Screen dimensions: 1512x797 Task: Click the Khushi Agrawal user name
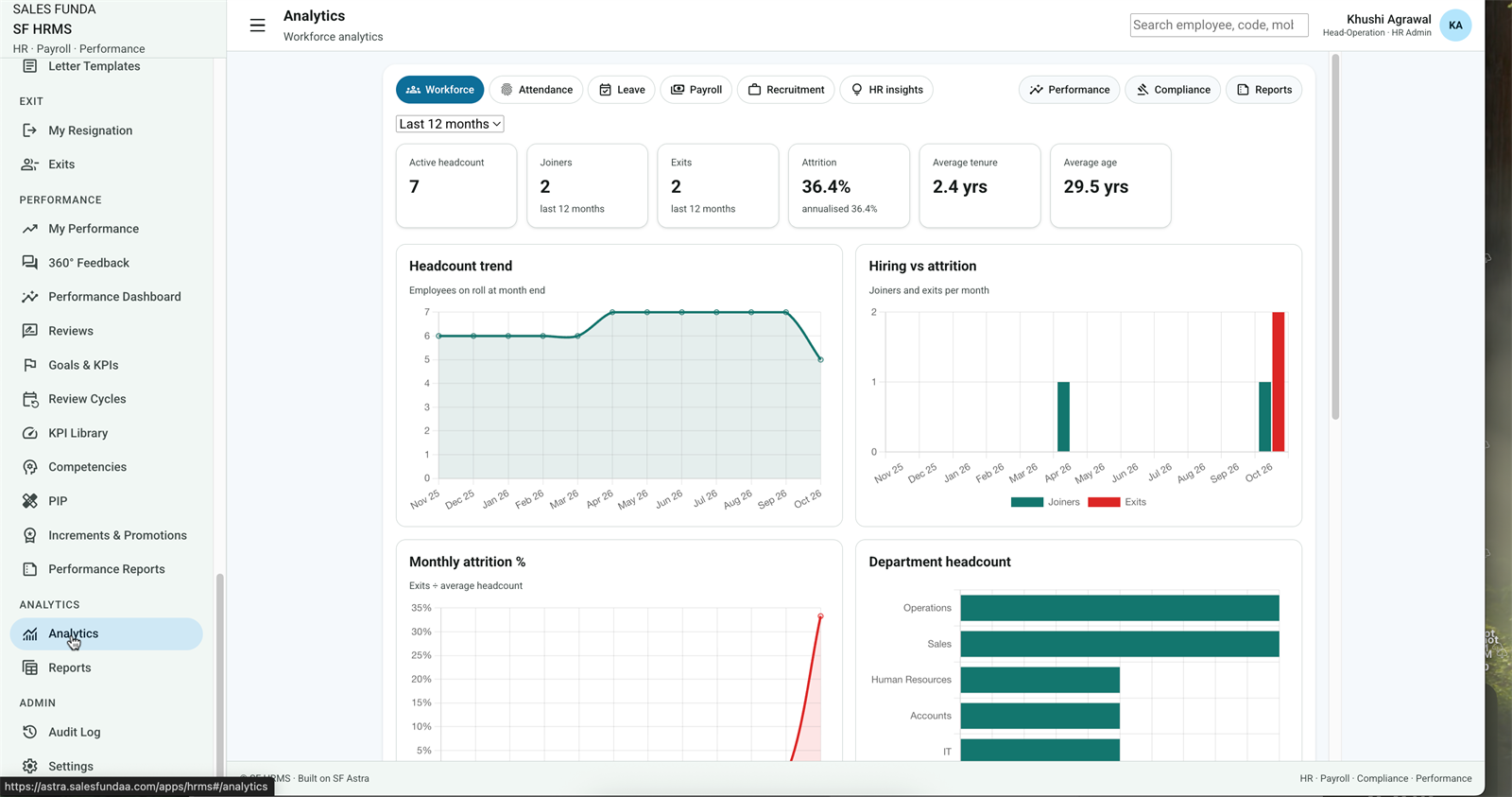(x=1388, y=19)
